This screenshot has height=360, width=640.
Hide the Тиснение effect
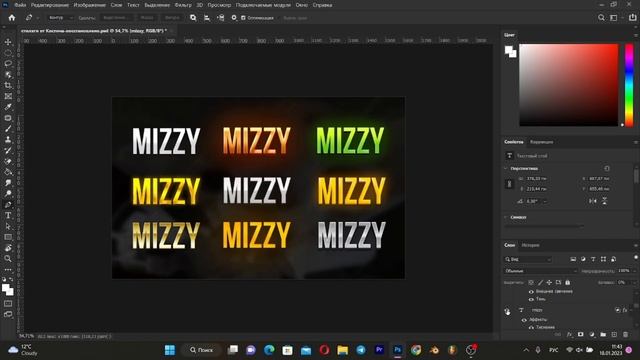tap(531, 327)
